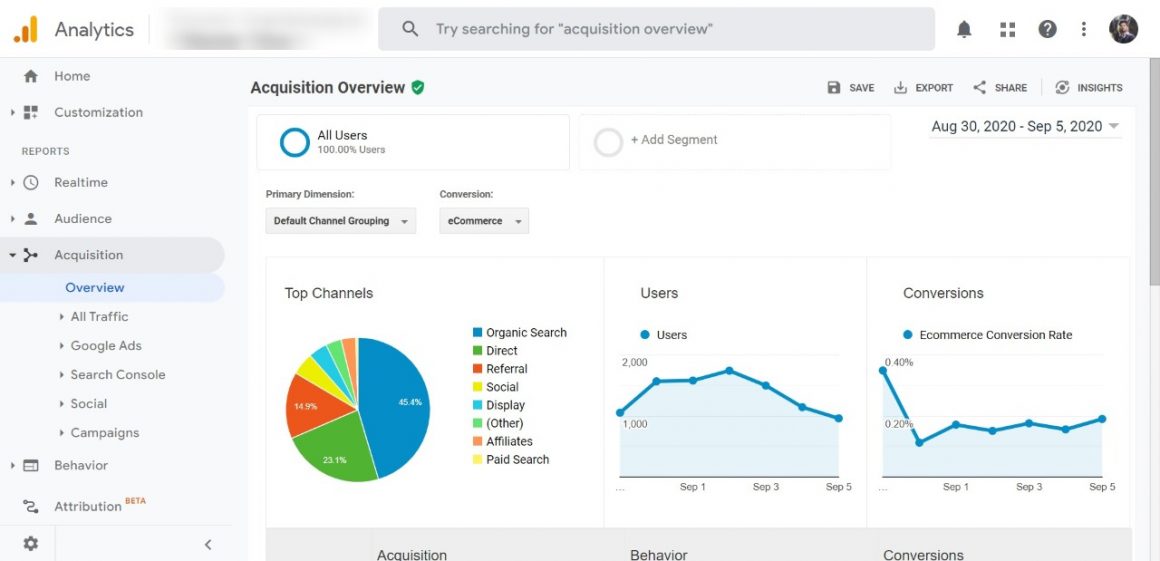This screenshot has height=561, width=1160.
Task: Click the Audience person icon
Action: pyautogui.click(x=30, y=219)
